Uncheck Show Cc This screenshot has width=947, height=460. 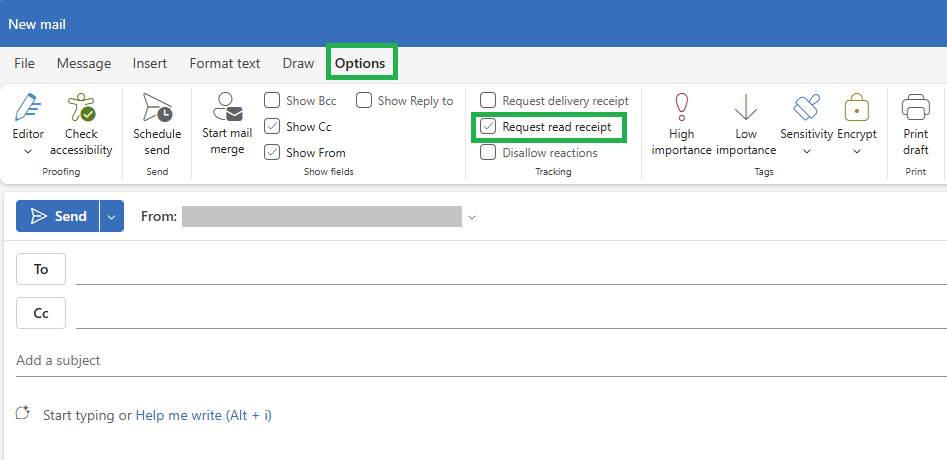(272, 126)
